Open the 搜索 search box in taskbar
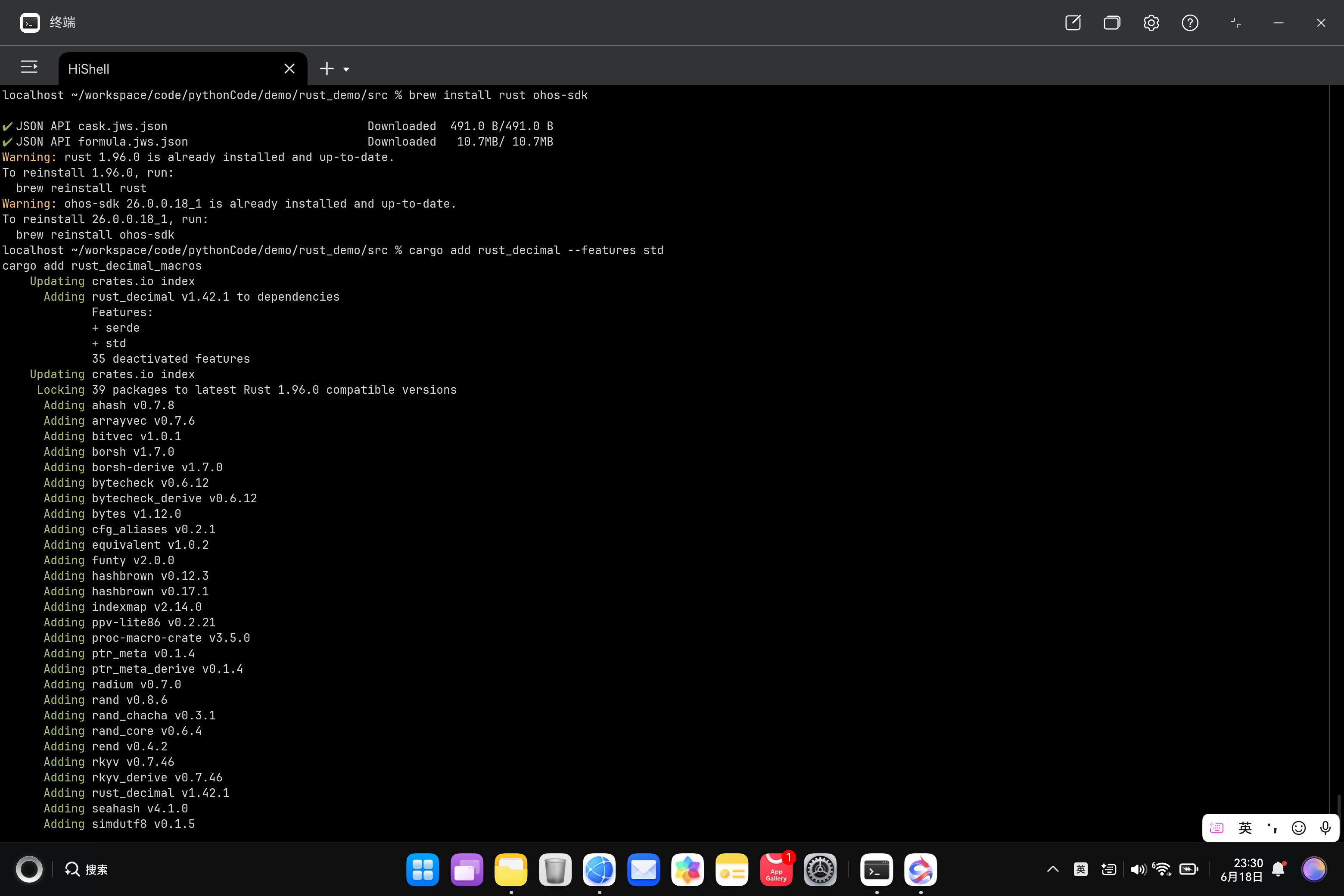This screenshot has width=1344, height=896. (86, 869)
